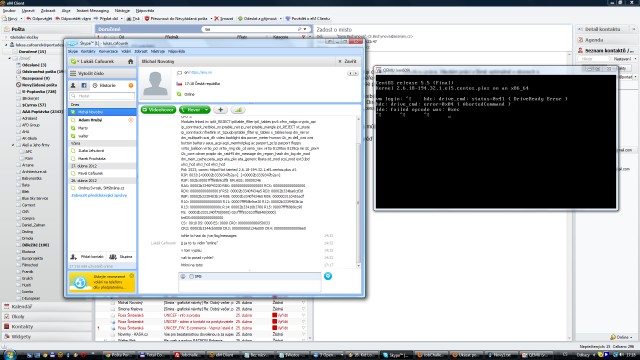
Task: Select the Facebook tab in Skype
Action: pos(84,85)
